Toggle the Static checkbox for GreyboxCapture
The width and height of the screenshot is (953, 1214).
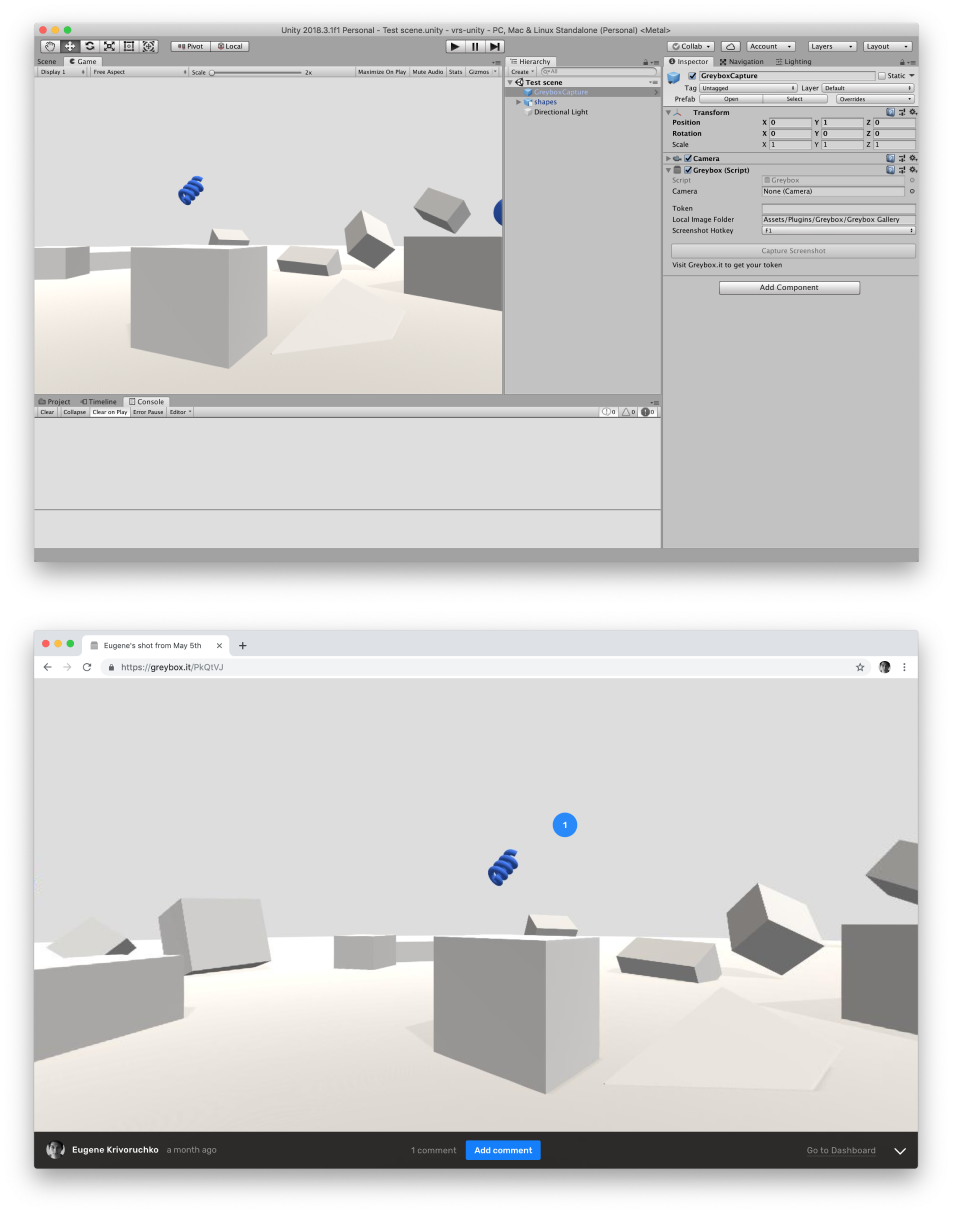coord(881,76)
